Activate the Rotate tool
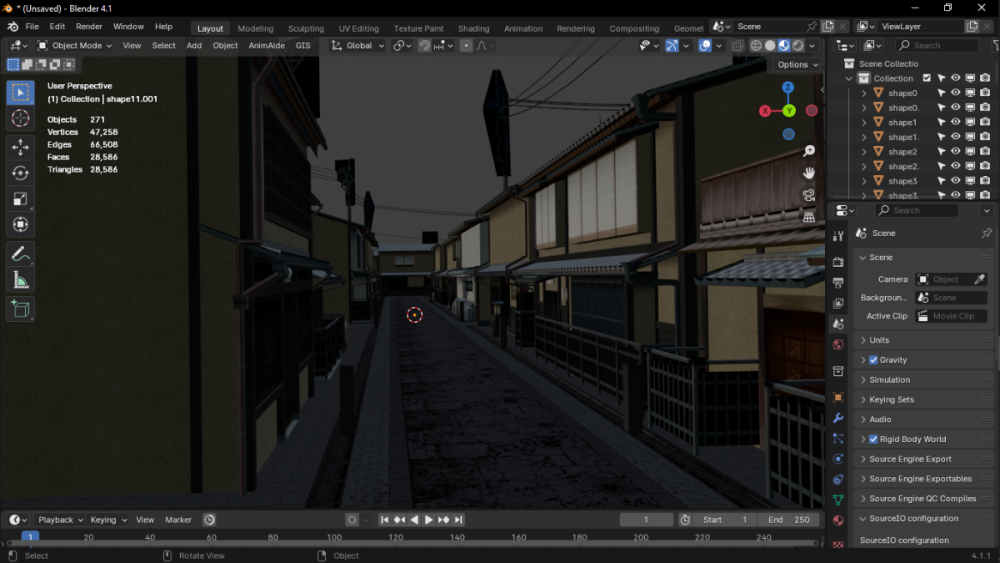This screenshot has width=1000, height=563. [x=20, y=173]
